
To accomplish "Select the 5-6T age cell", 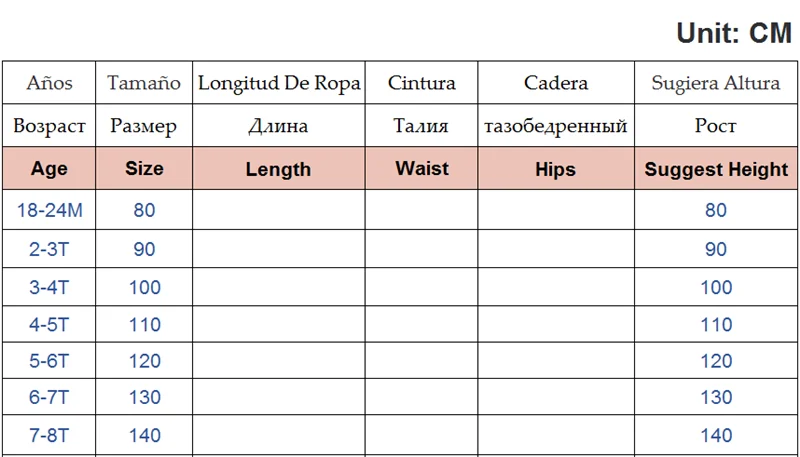I will 49,361.
